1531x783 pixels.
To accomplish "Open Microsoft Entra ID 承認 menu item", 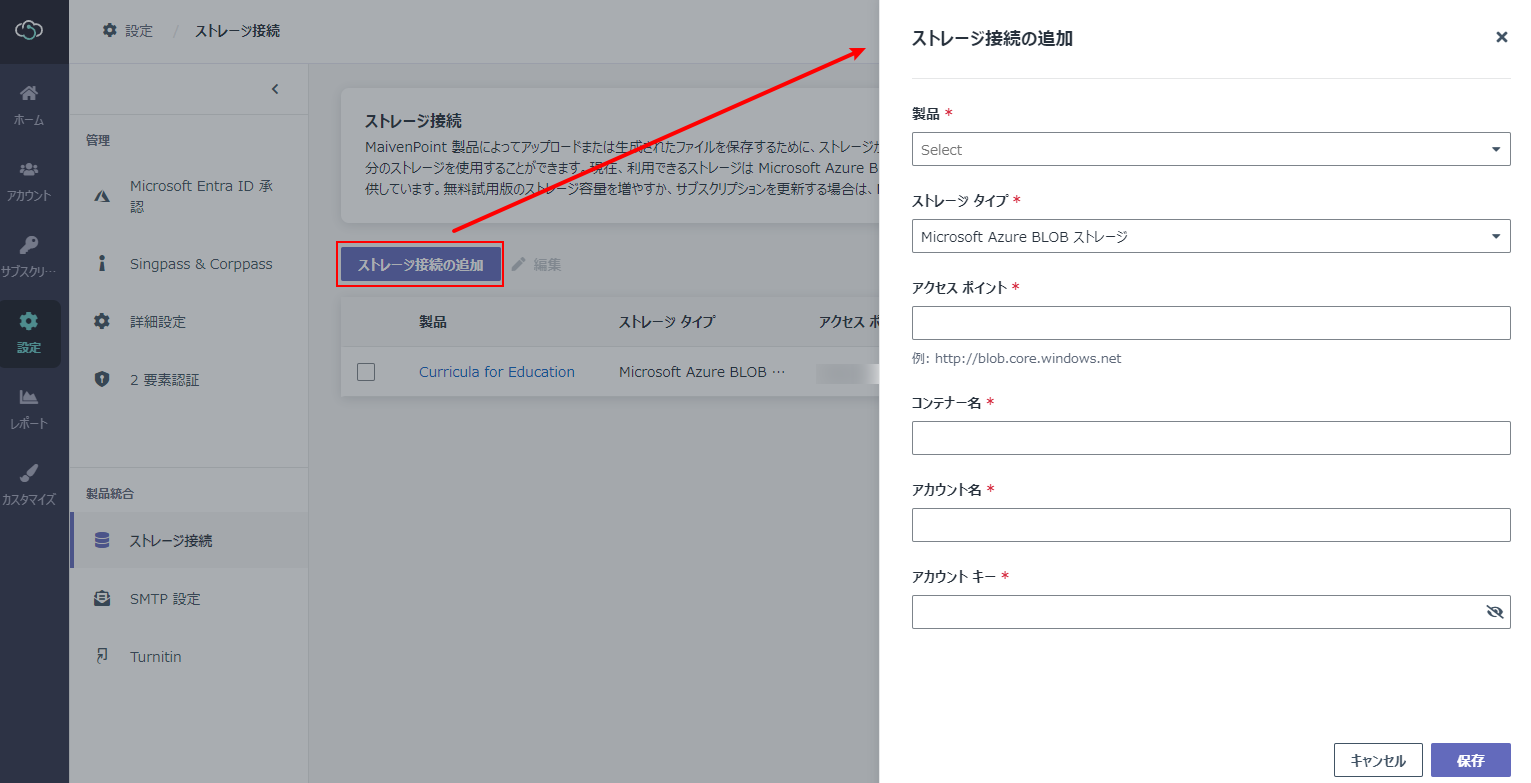I will click(190, 196).
